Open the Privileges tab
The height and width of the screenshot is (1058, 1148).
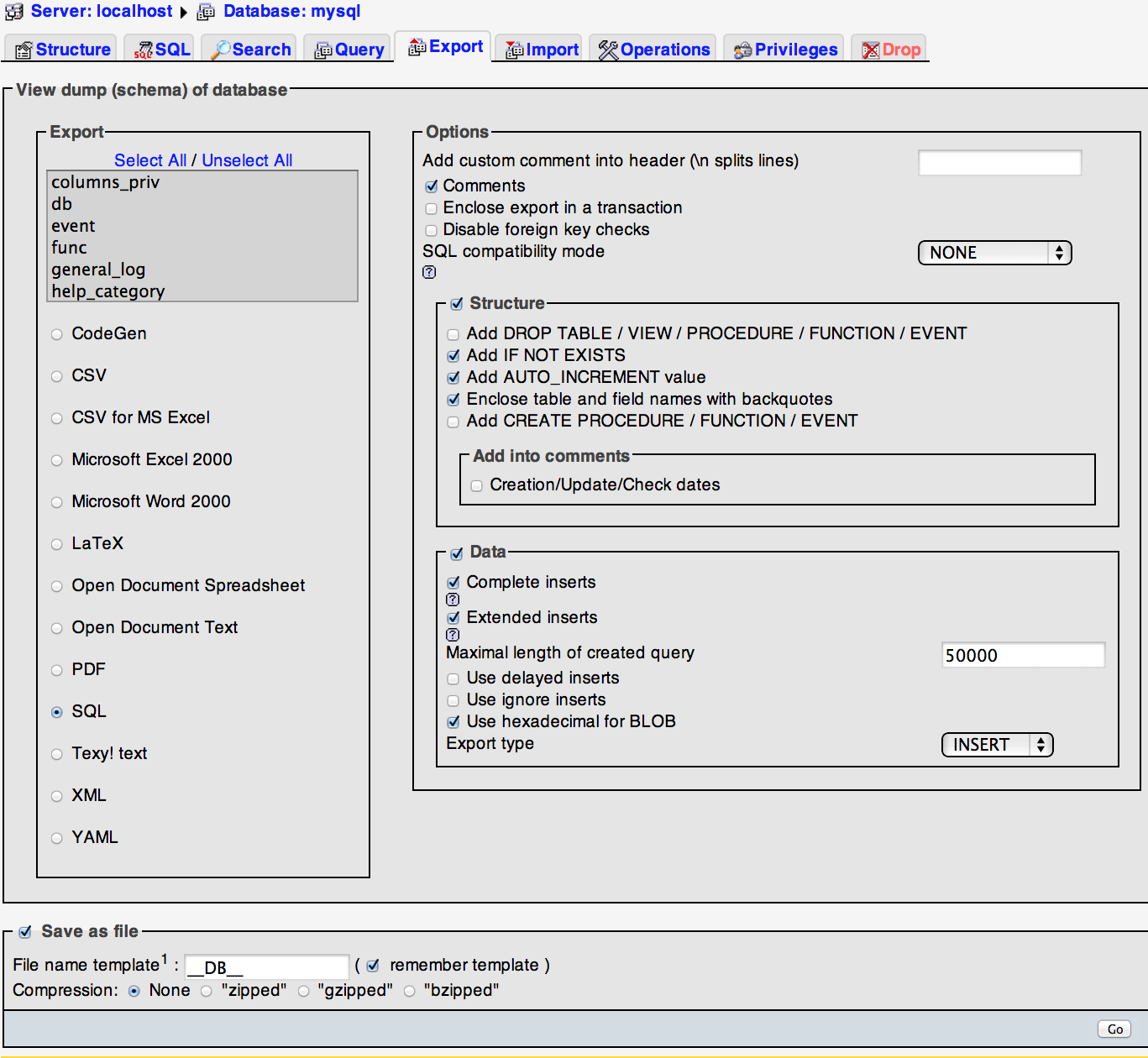(785, 50)
